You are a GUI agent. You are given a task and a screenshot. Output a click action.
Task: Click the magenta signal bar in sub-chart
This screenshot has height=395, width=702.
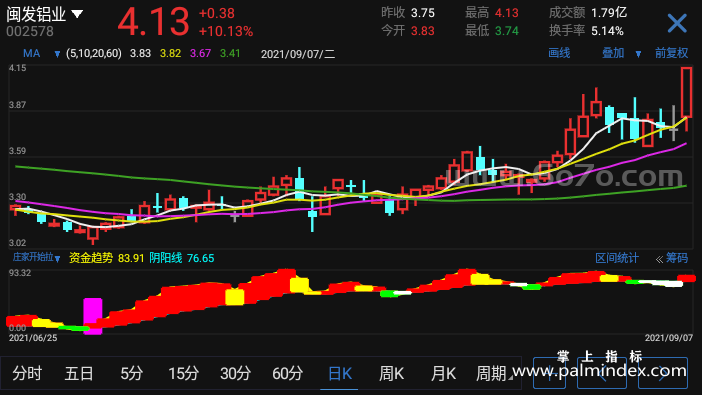pos(93,316)
